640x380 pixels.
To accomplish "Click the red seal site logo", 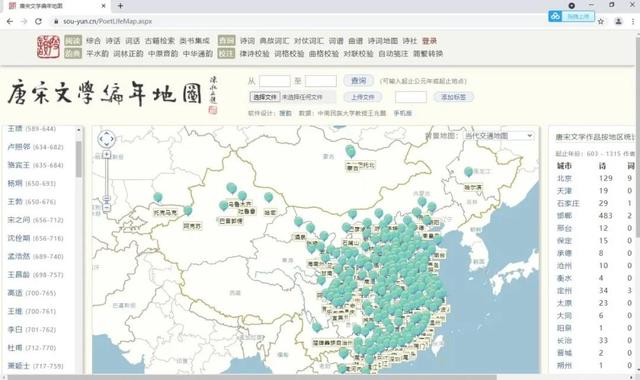I will point(48,47).
